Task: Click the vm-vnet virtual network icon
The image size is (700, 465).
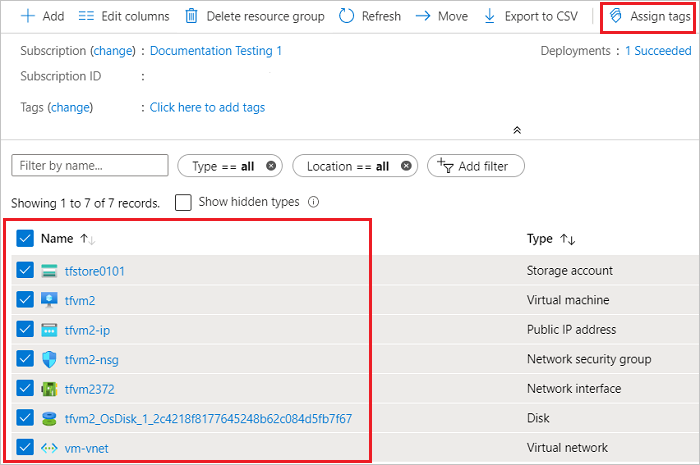Action: tap(49, 448)
